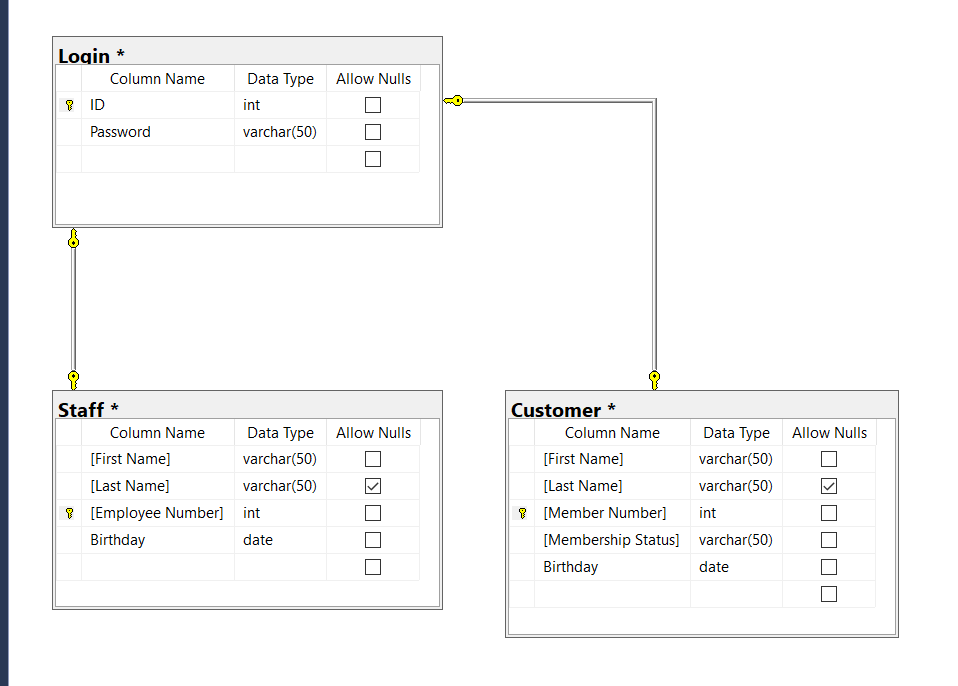Viewport: 958px width, 686px height.
Task: Enable Allow Nulls for the Password column
Action: [373, 131]
